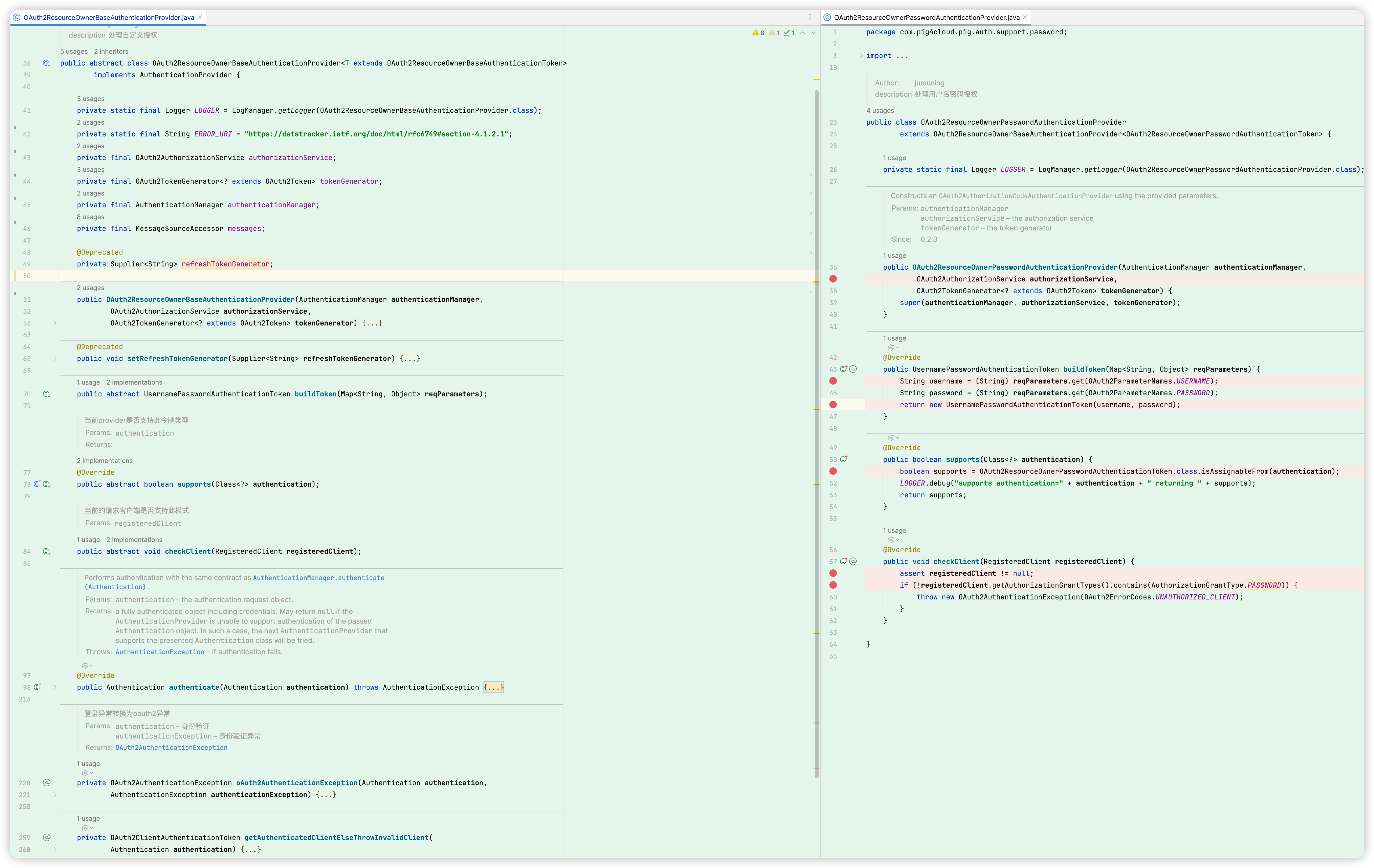Expand the authenticate method using the line 98 fold arrow
The image size is (1374, 868).
pyautogui.click(x=55, y=687)
